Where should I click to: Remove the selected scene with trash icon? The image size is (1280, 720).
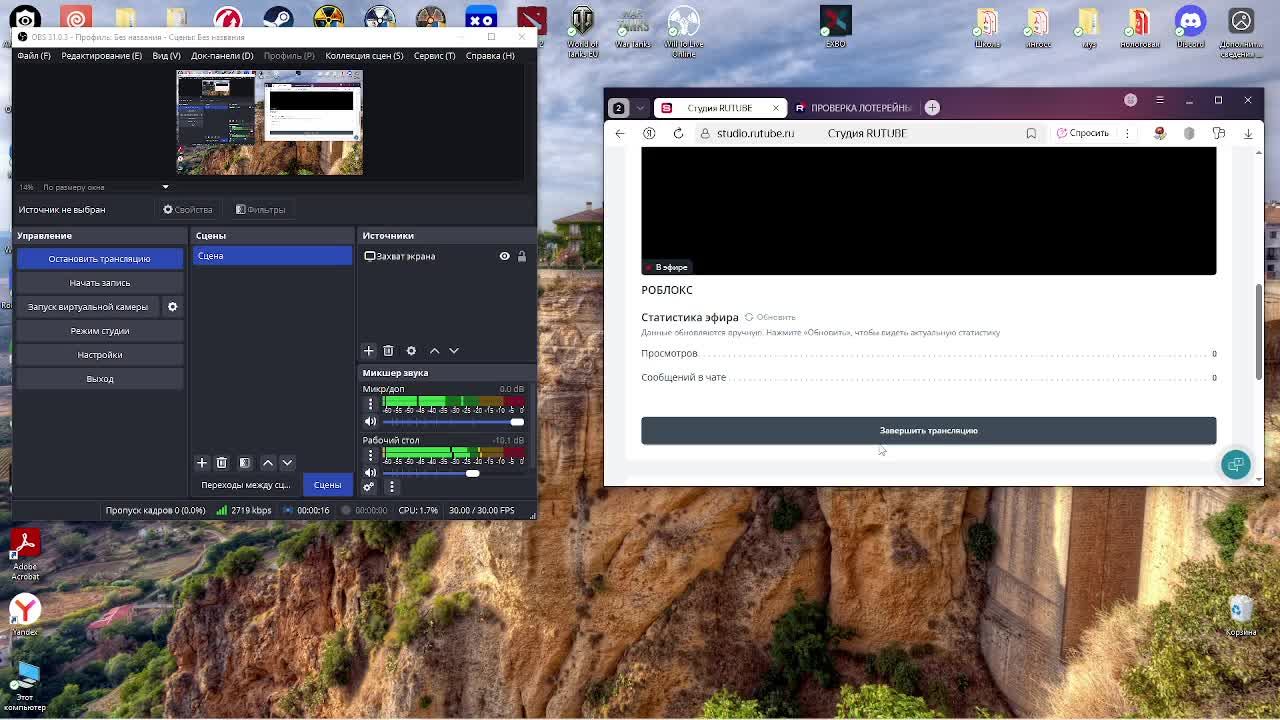[x=222, y=463]
